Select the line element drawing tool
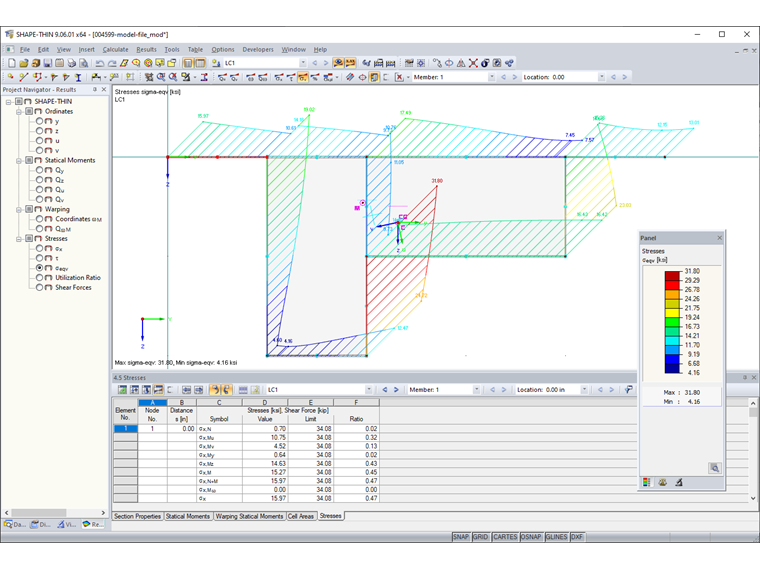Image resolution: width=760 pixels, height=570 pixels. [24, 77]
